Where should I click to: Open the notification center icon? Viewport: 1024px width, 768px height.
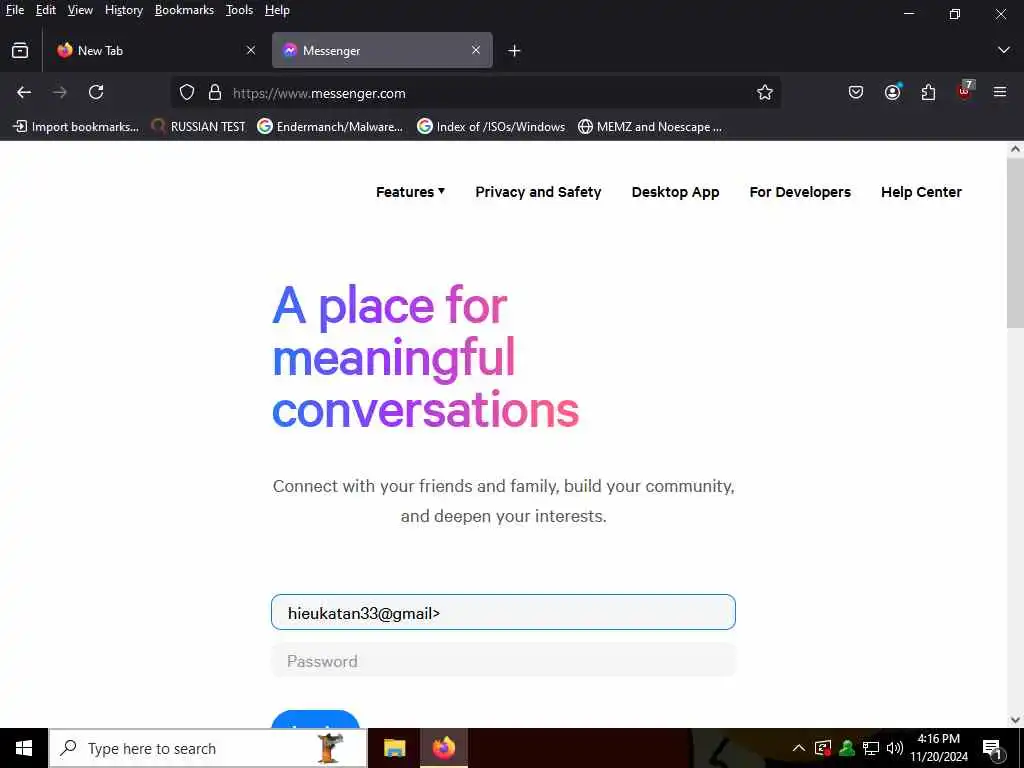tap(993, 750)
